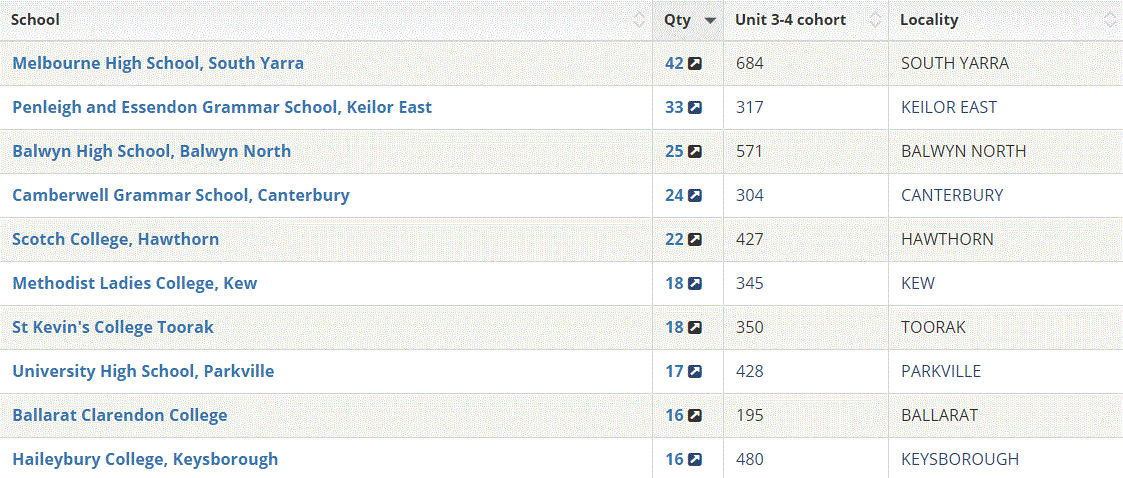Visit the Scotch College, Hawthorn link
Viewport: 1123px width, 478px height.
pyautogui.click(x=115, y=239)
